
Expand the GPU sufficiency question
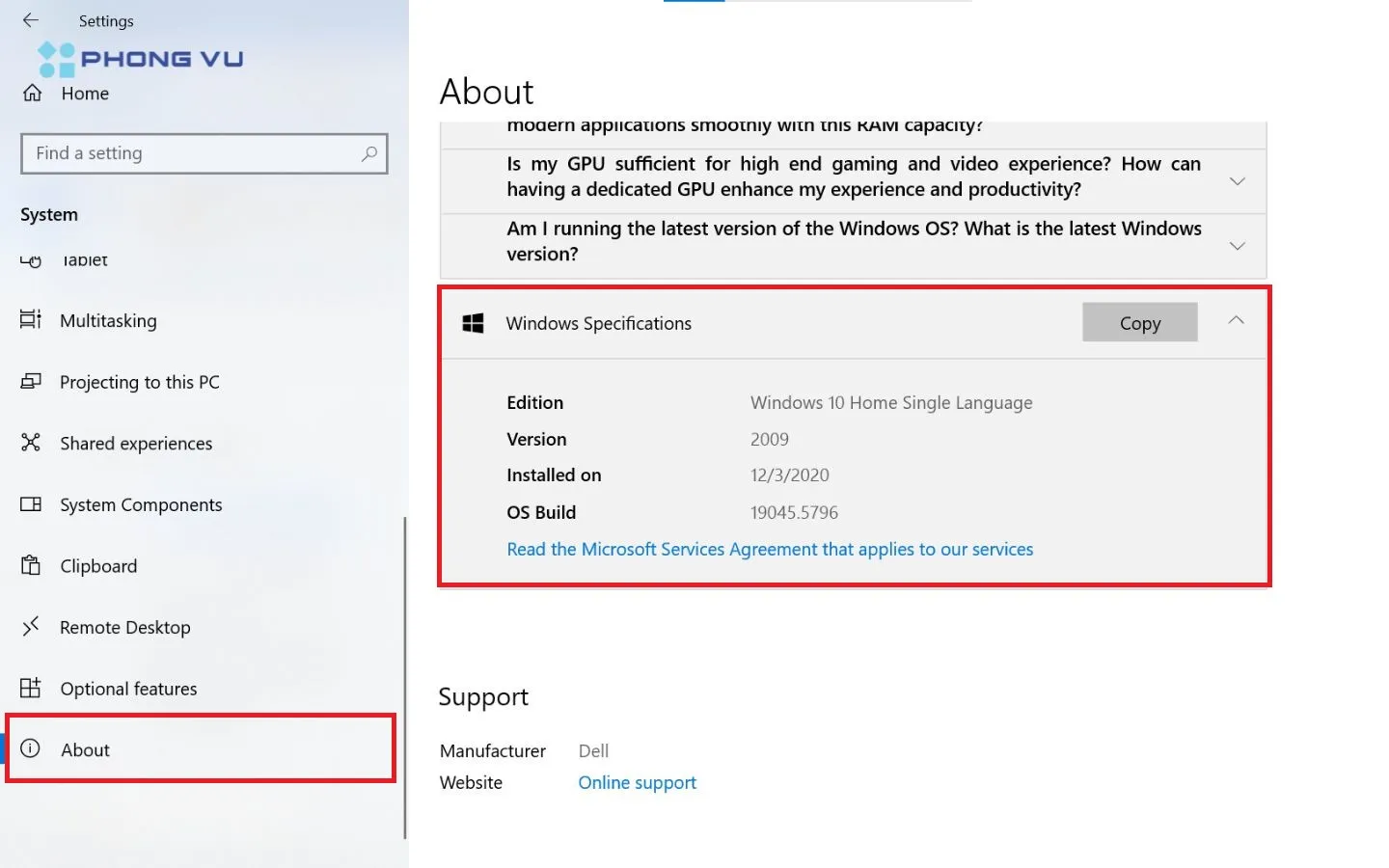1237,180
